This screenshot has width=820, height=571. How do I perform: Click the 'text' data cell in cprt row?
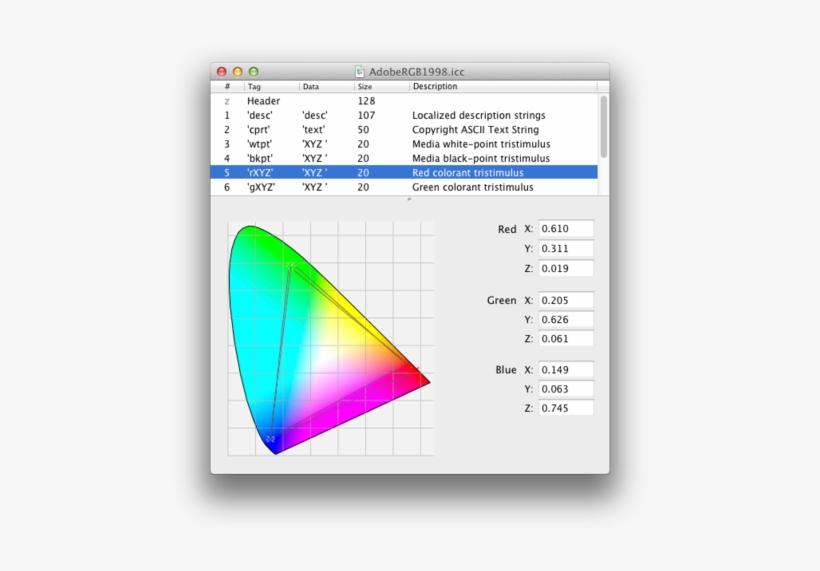point(313,130)
